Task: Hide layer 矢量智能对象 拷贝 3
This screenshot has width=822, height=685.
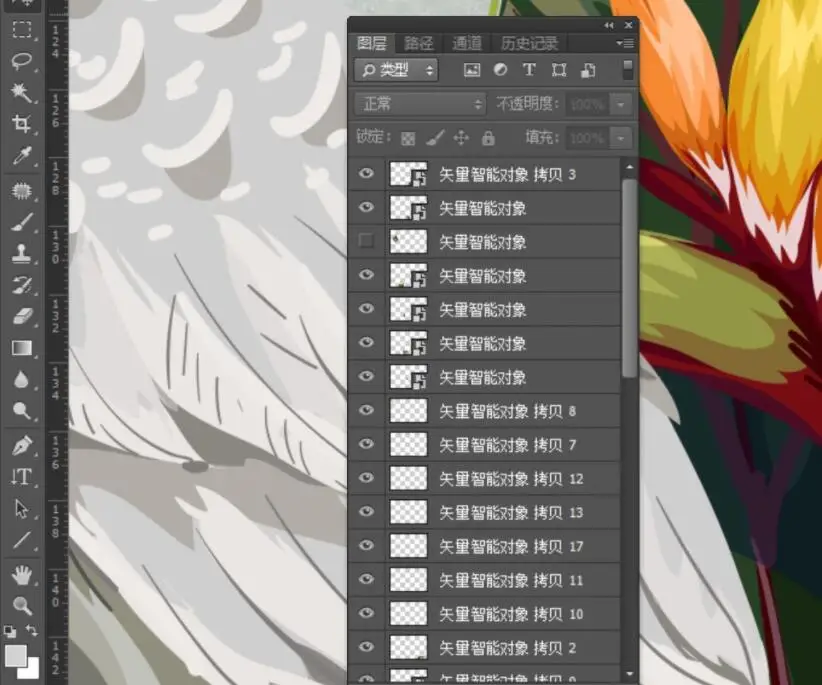Action: click(x=366, y=173)
